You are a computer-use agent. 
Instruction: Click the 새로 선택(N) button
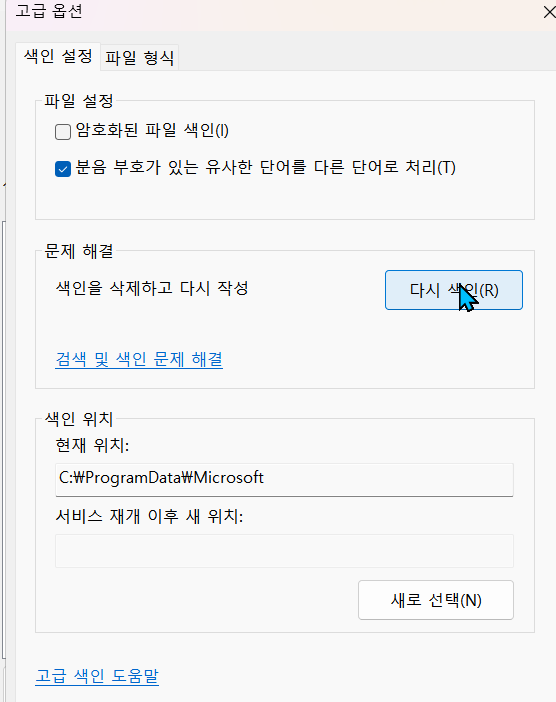pos(436,600)
